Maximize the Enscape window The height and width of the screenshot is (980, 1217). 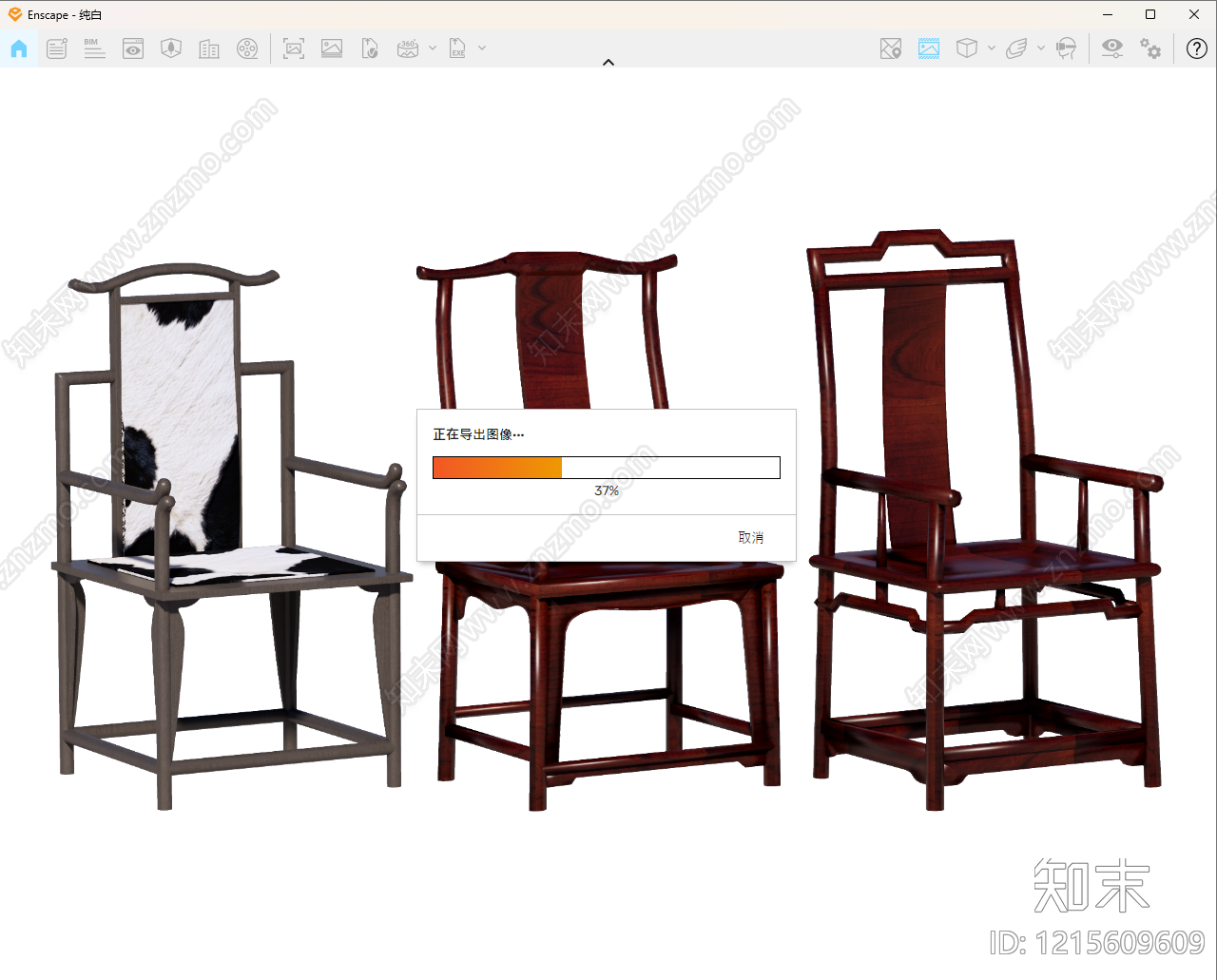[x=1150, y=14]
